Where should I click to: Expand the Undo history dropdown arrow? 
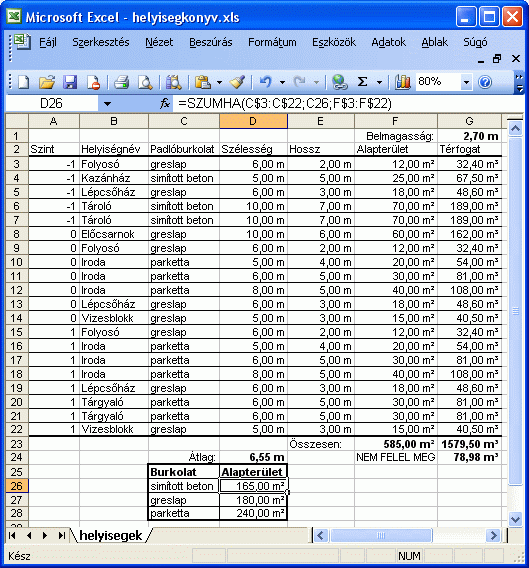coord(282,82)
